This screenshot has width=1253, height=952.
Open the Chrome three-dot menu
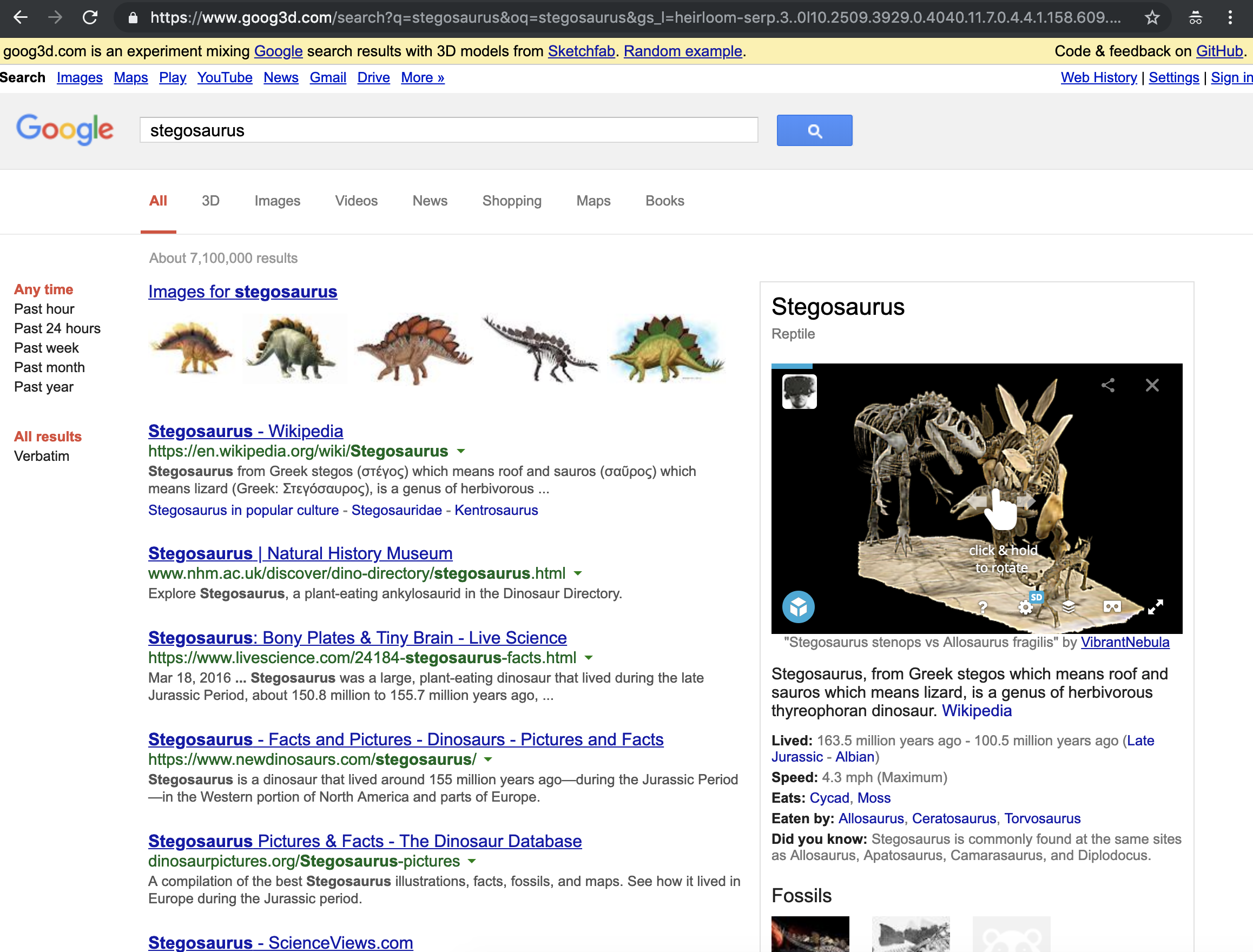1230,17
